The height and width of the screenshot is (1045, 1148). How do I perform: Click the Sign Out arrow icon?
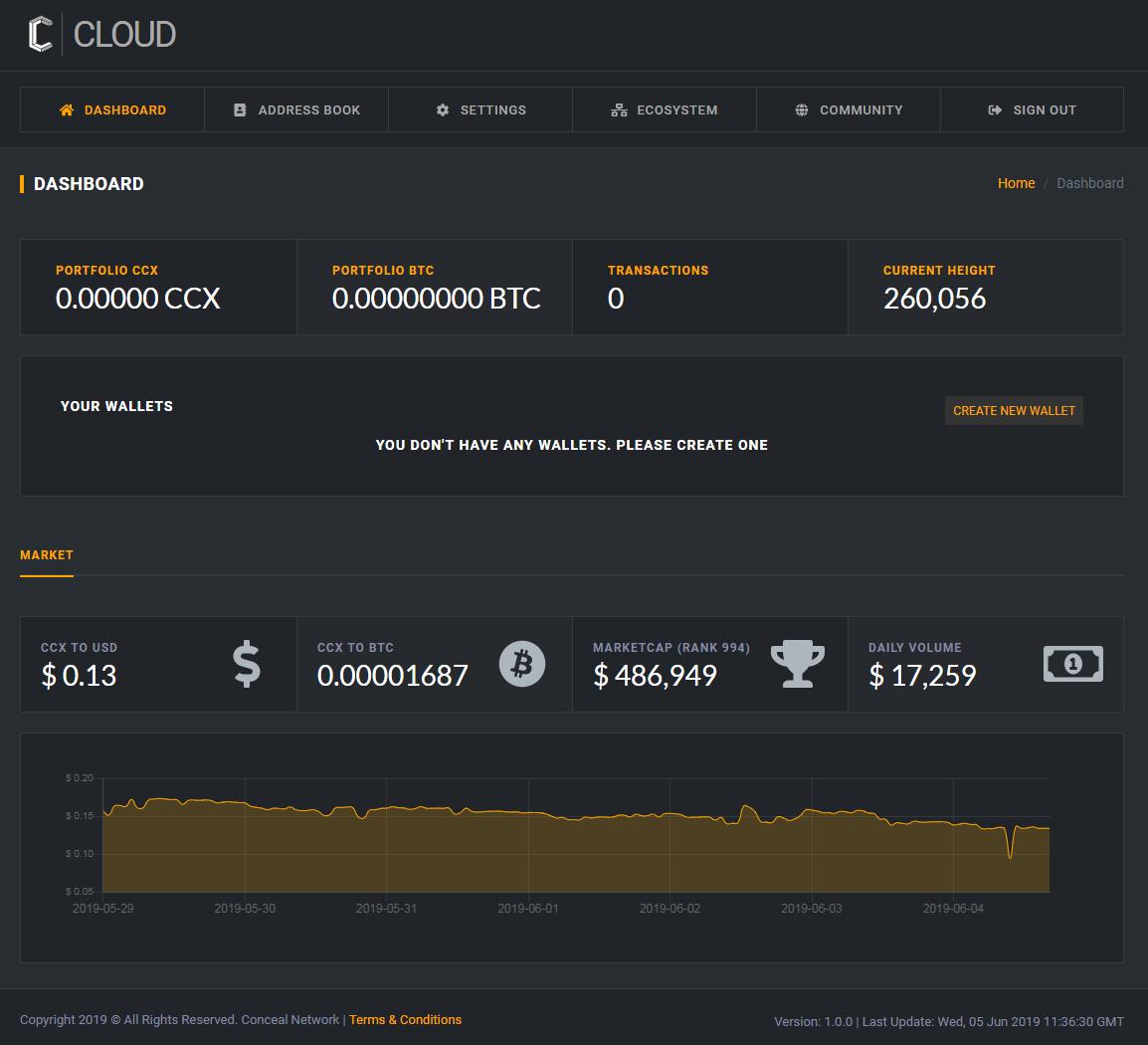point(995,110)
